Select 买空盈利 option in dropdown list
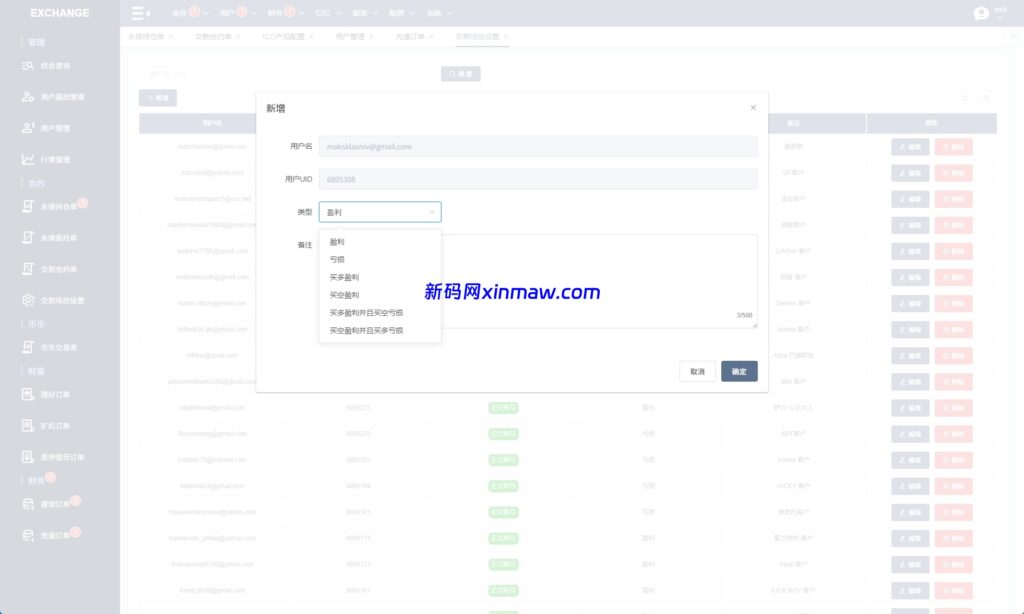 point(344,295)
